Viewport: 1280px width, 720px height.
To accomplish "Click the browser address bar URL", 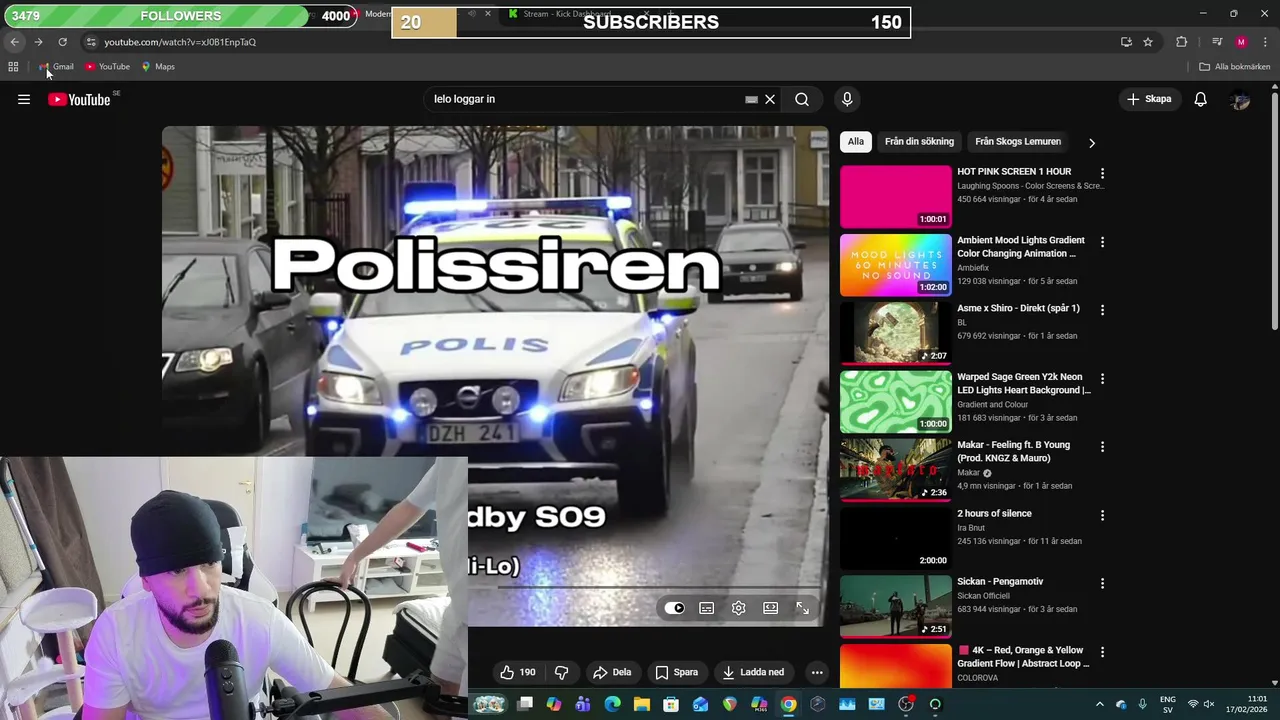I will pyautogui.click(x=180, y=42).
